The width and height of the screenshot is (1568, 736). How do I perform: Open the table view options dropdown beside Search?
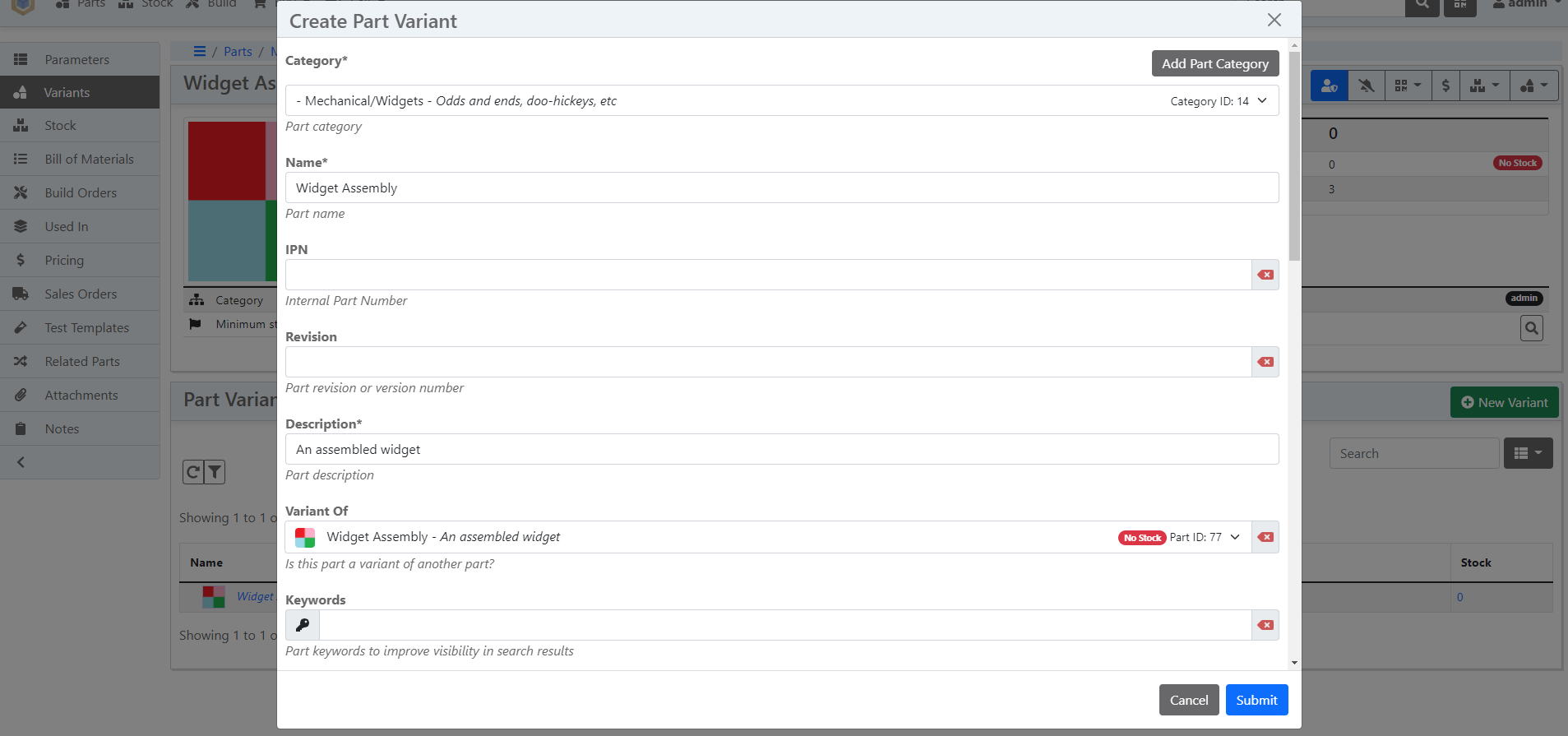(x=1528, y=453)
